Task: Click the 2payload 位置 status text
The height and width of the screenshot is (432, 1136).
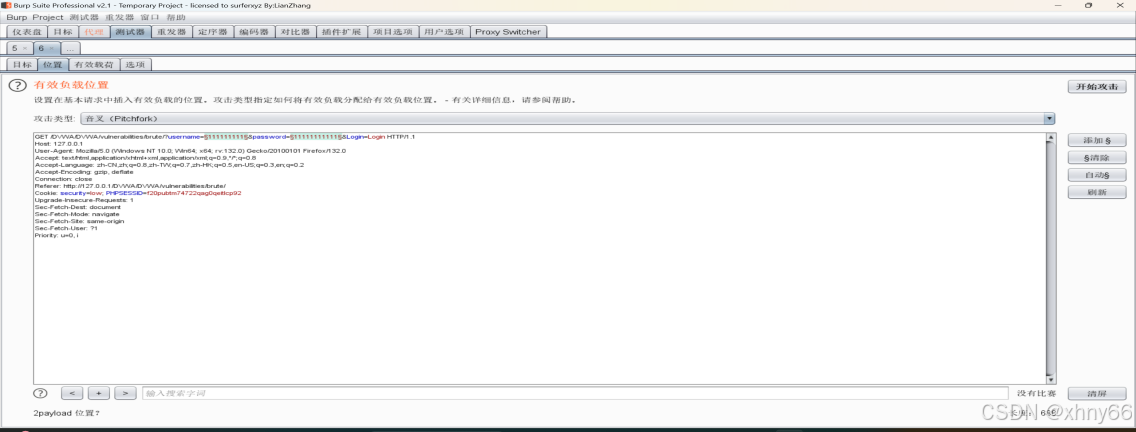Action: 67,412
